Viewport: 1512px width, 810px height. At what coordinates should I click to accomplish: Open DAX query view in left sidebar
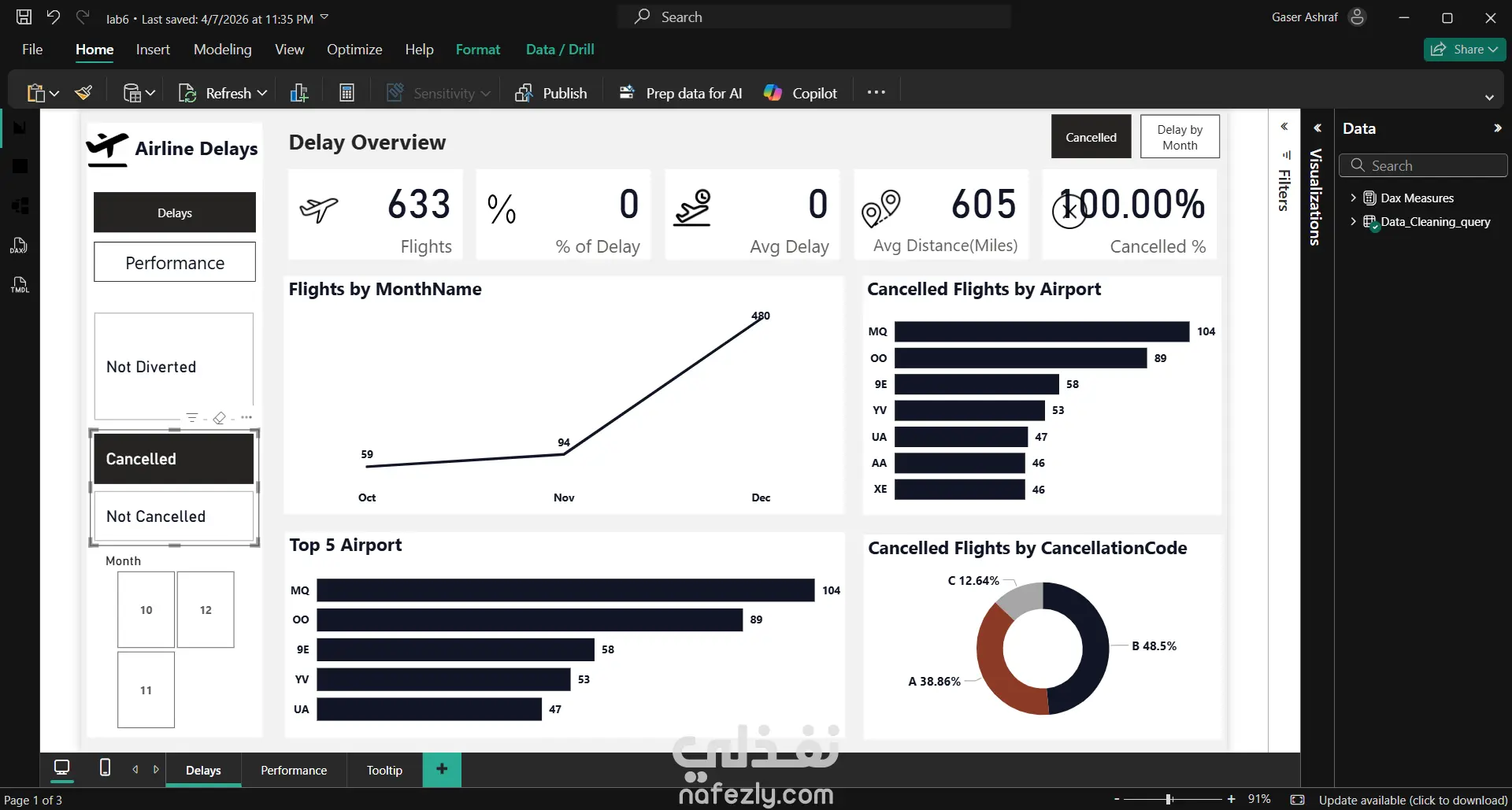pyautogui.click(x=20, y=246)
